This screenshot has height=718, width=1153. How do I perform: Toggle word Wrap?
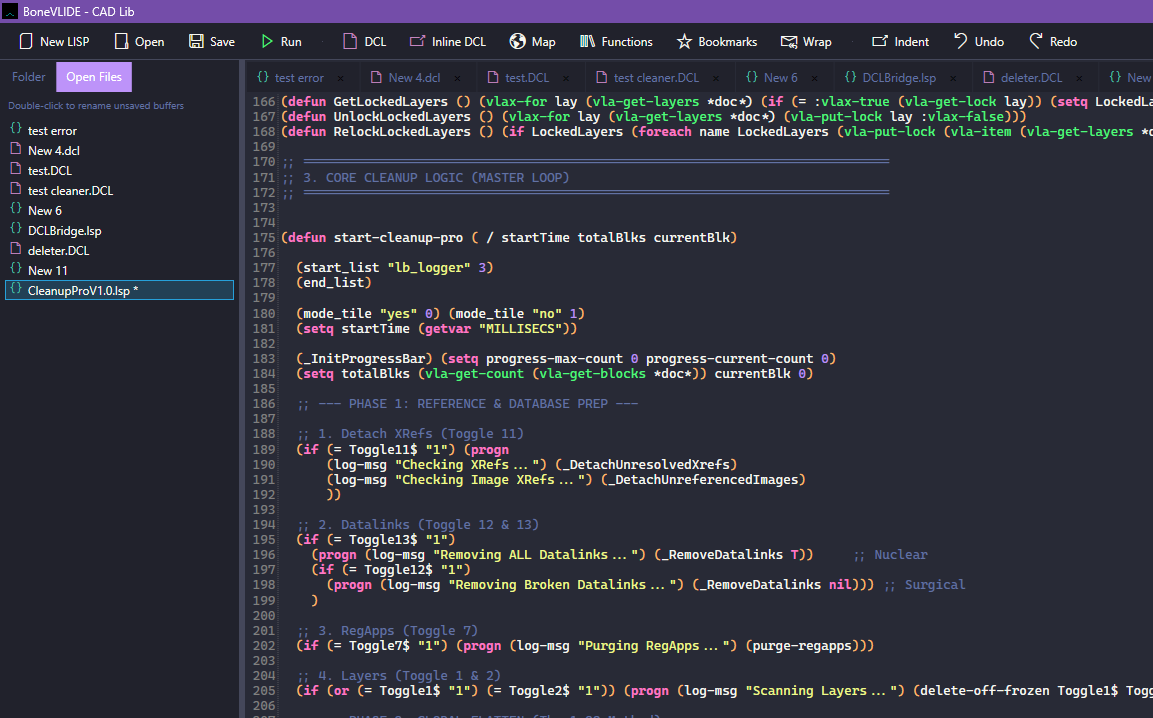click(806, 42)
